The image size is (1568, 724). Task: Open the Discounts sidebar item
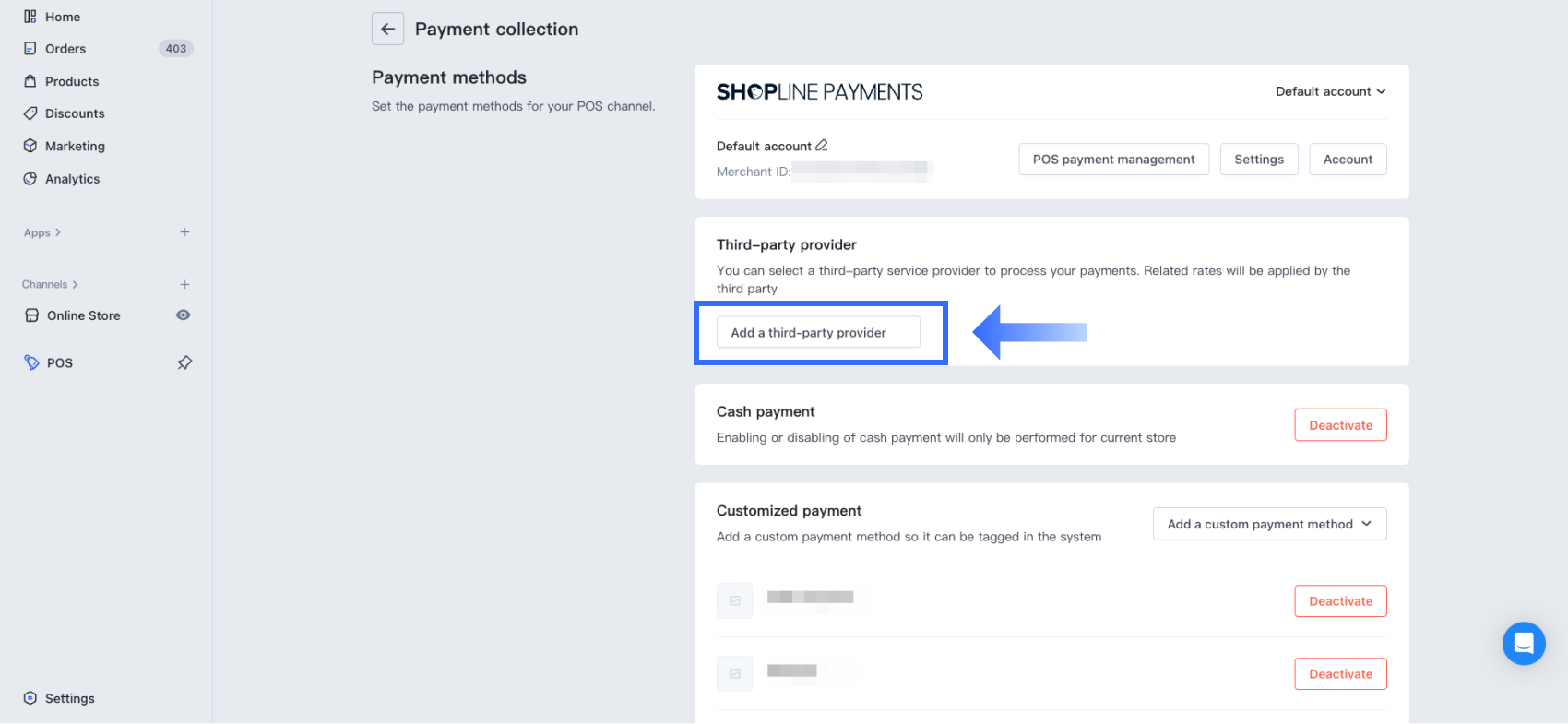click(75, 113)
